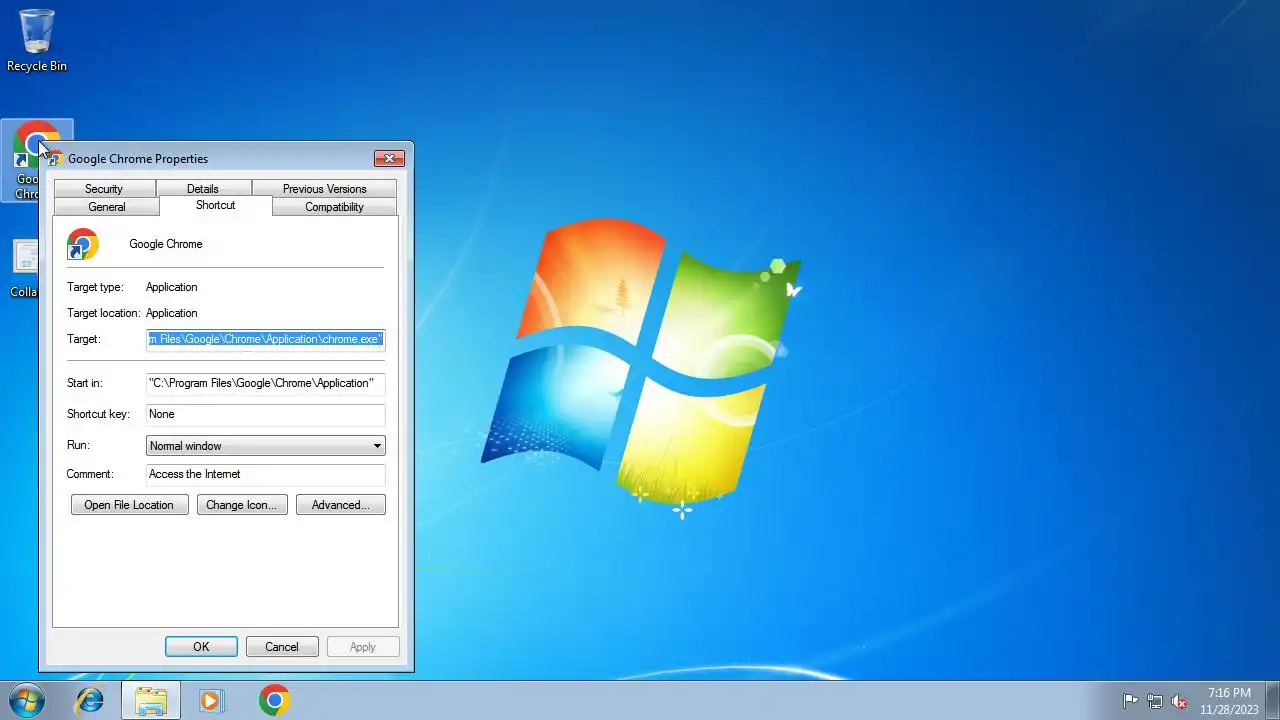The height and width of the screenshot is (720, 1280).
Task: Click the Shortcut key field showing None
Action: point(265,414)
